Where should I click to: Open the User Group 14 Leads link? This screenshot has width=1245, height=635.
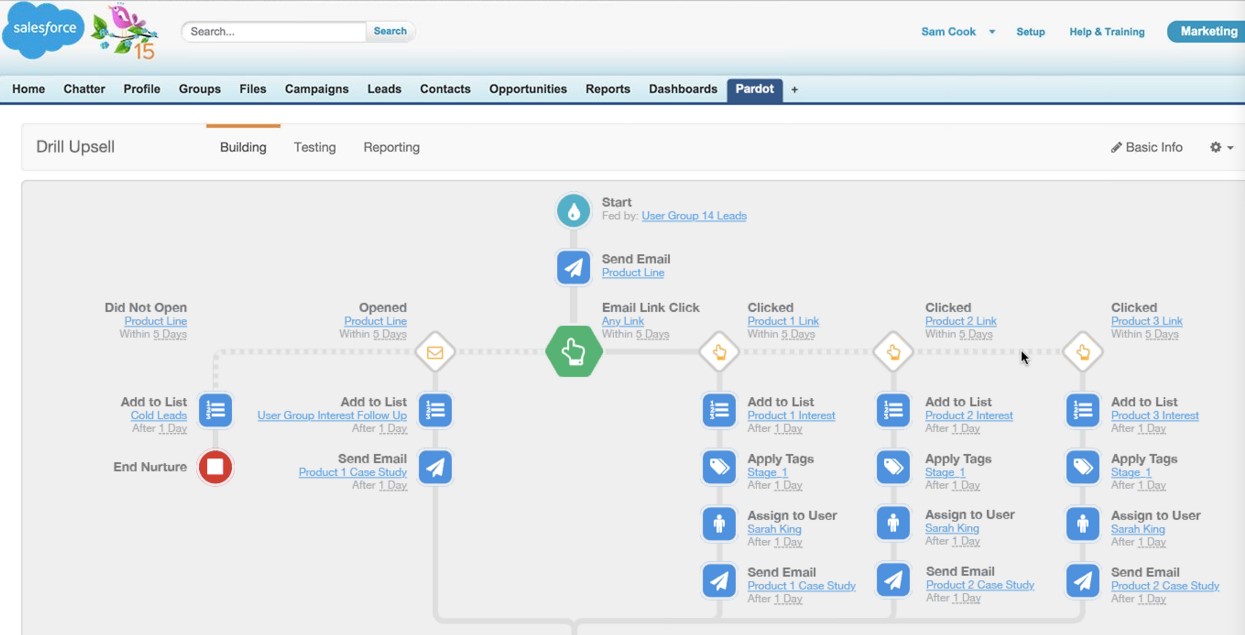tap(694, 216)
